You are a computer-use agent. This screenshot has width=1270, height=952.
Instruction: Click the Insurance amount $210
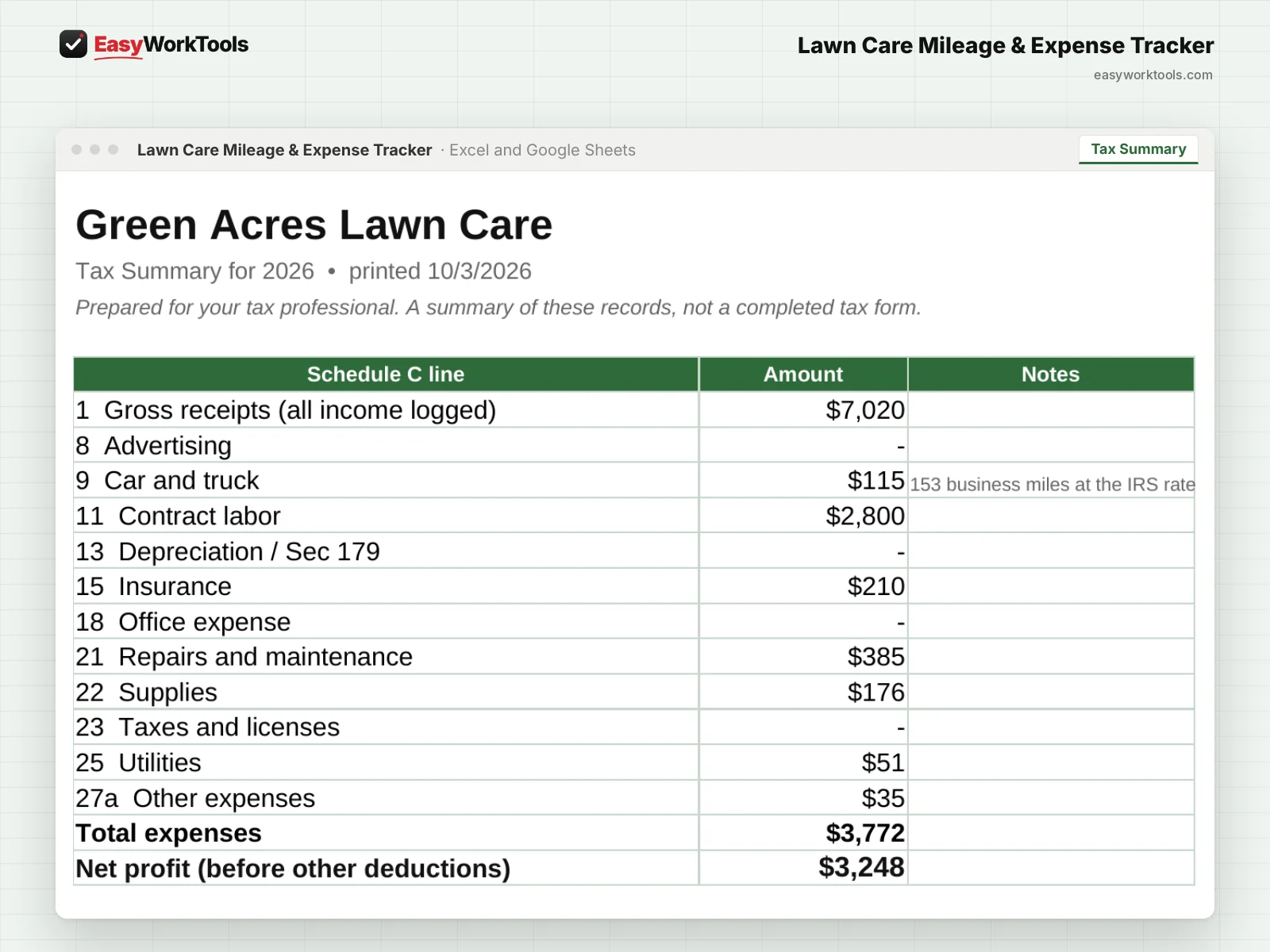[876, 586]
